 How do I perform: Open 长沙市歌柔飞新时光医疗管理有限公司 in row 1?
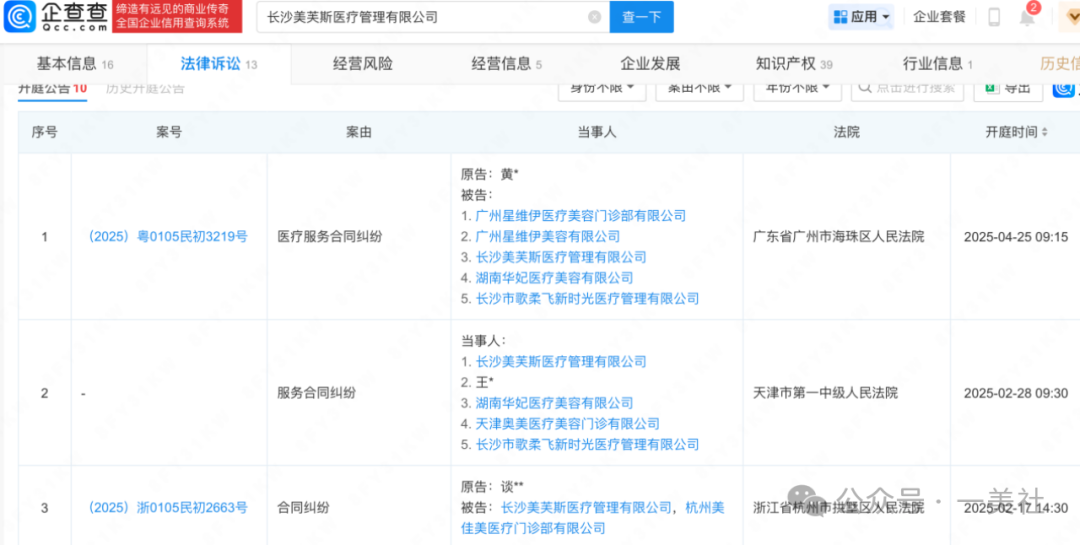click(587, 298)
